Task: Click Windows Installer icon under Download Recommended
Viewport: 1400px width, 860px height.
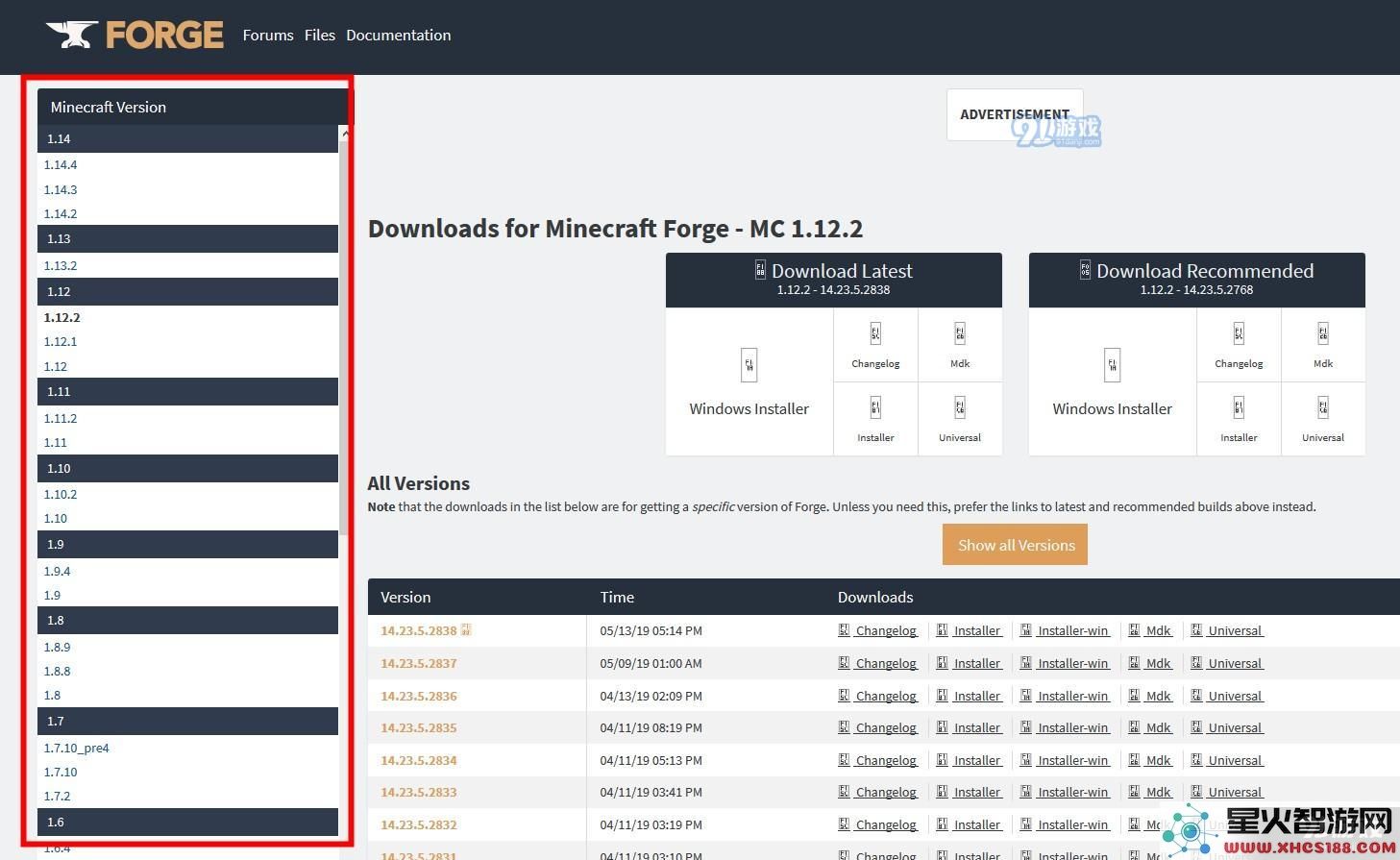Action: (x=1112, y=365)
